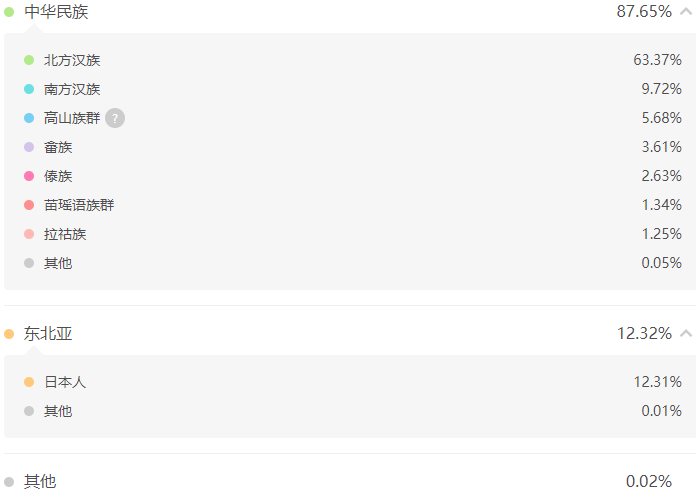Viewport: 696px width, 498px height.
Task: Click the 63.37% value for 北方汉族
Action: [657, 59]
